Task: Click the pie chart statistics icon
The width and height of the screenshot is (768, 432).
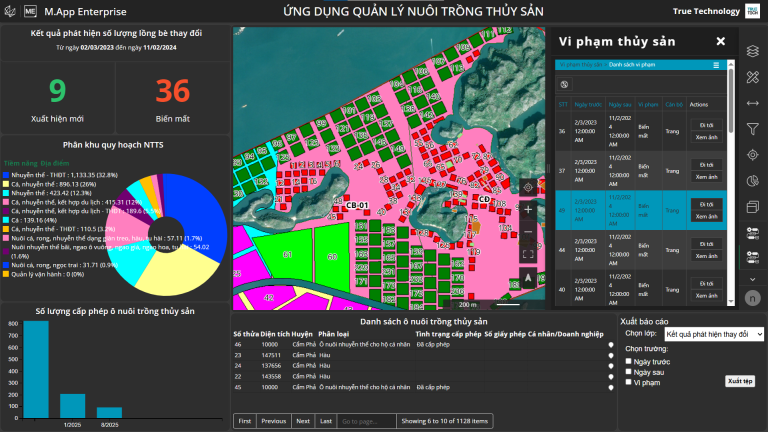Action: tap(753, 180)
